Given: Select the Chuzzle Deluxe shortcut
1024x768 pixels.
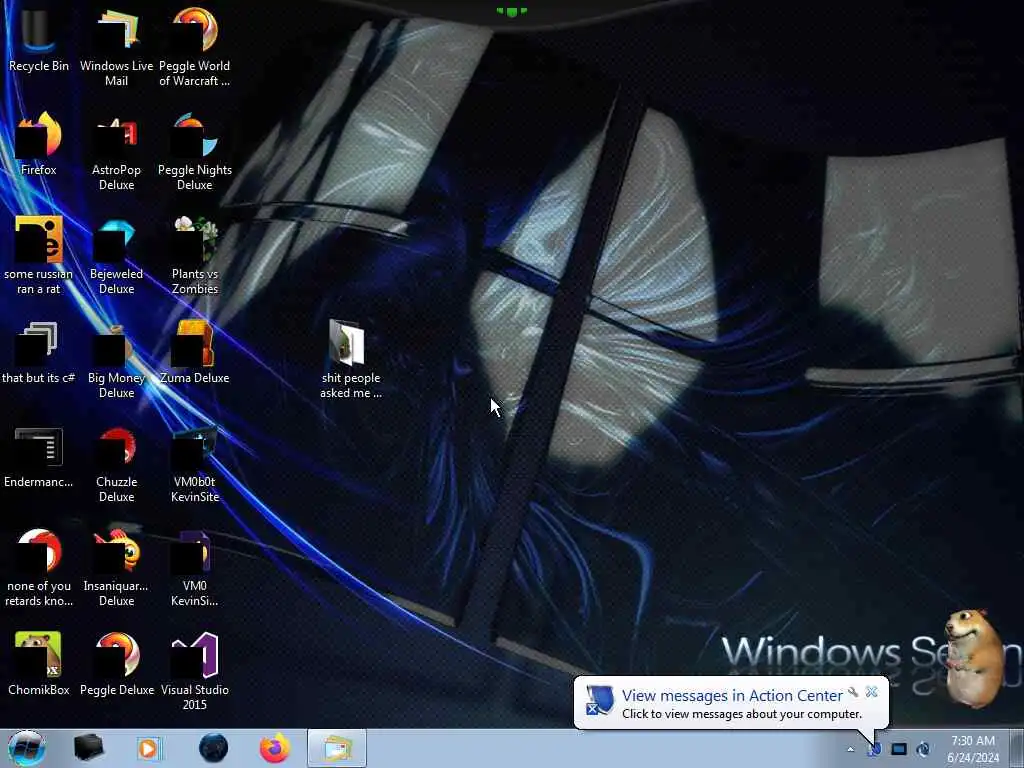Looking at the screenshot, I should pyautogui.click(x=116, y=464).
